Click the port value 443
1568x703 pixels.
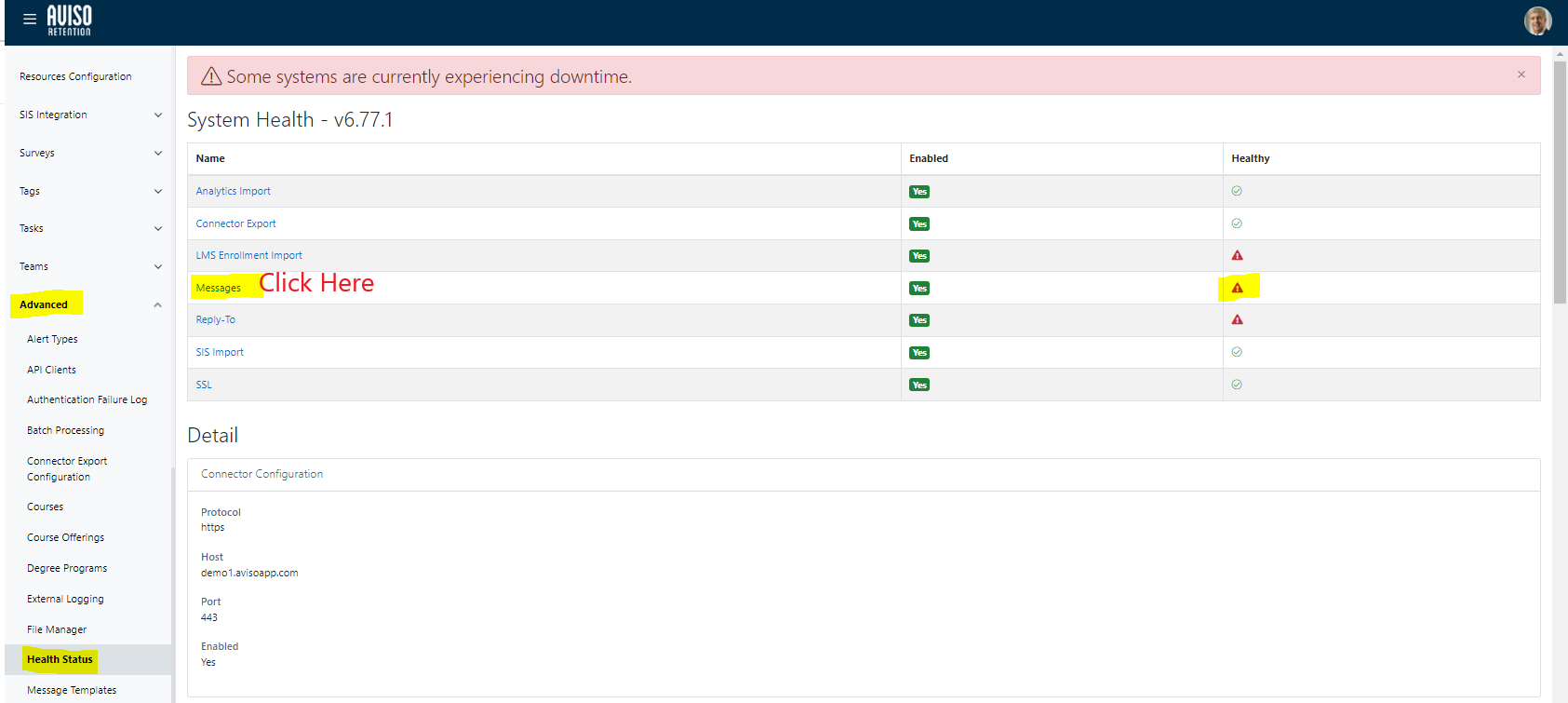point(209,617)
